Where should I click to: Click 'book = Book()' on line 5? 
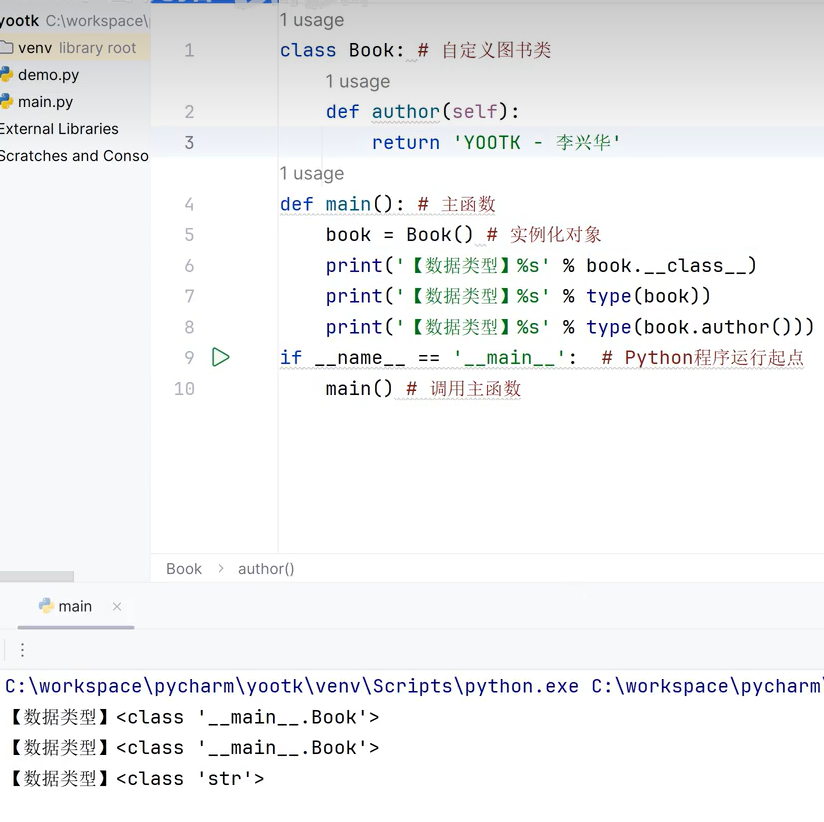[399, 234]
